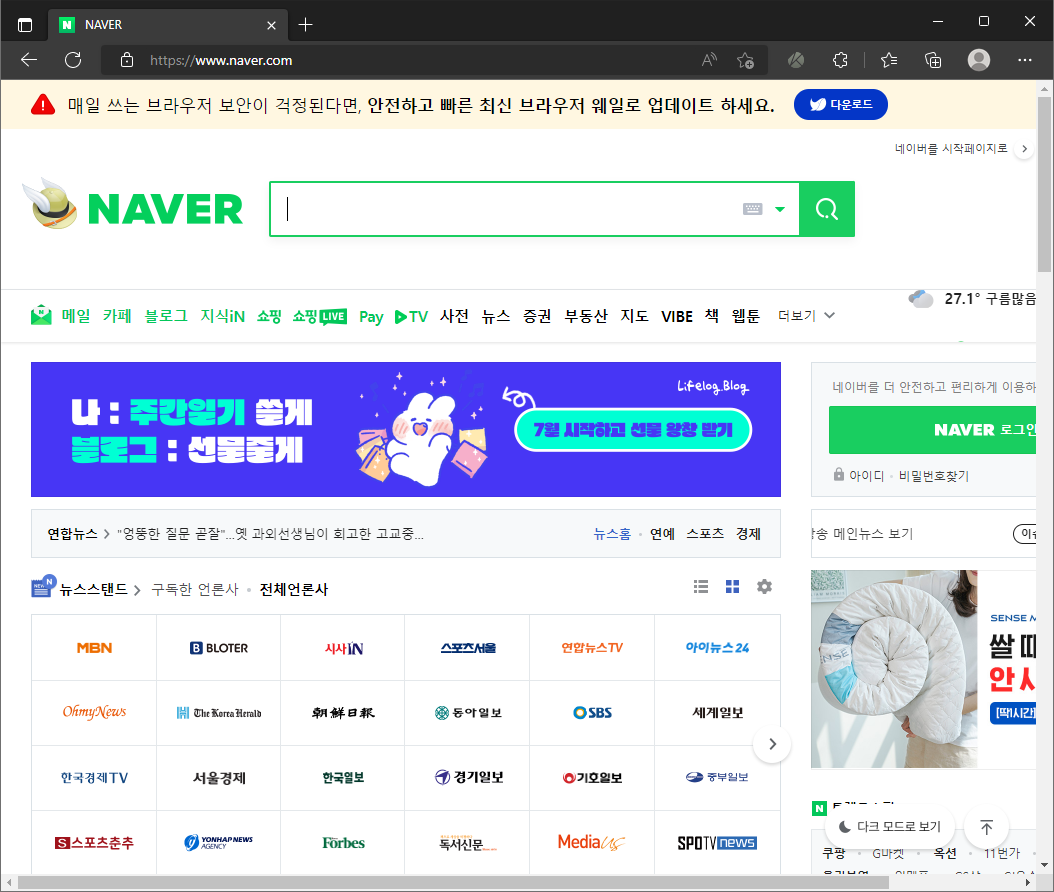Open the 쇼핑 menu item
The image size is (1054, 892).
pos(269,316)
